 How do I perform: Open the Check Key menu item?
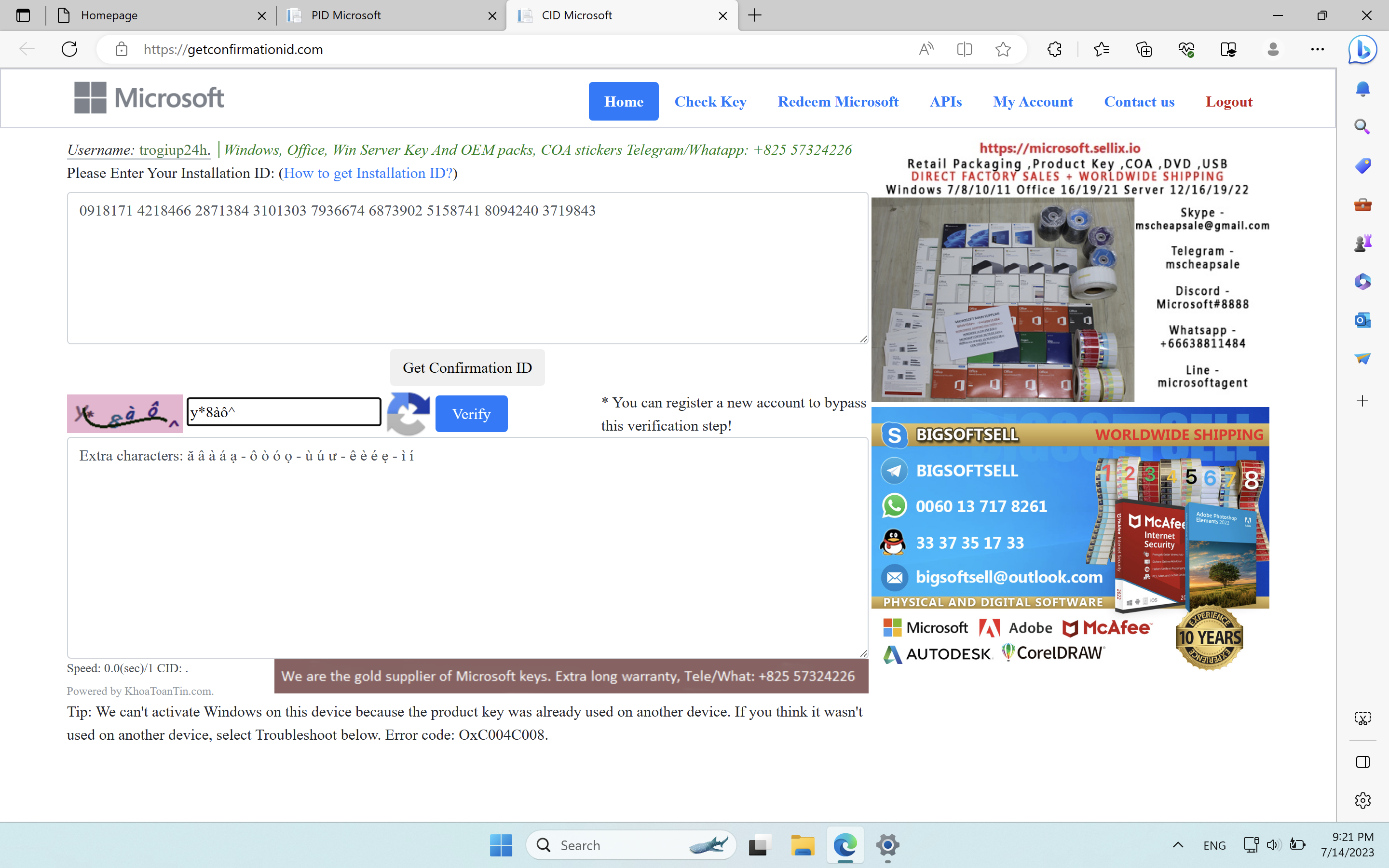(x=710, y=102)
